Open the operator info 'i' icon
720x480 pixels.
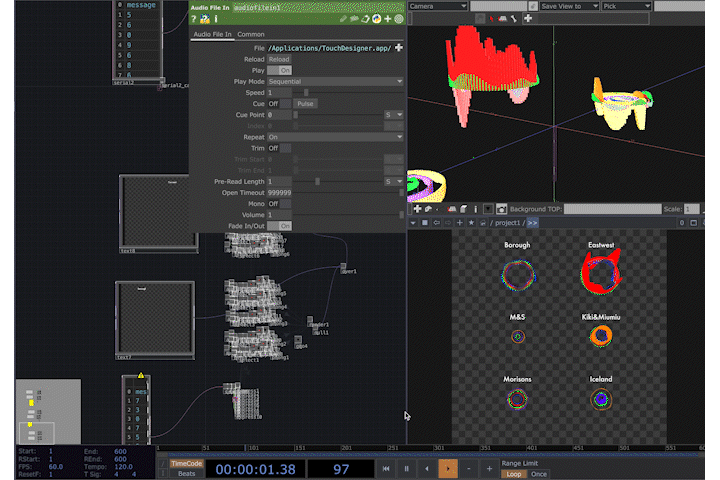click(216, 19)
